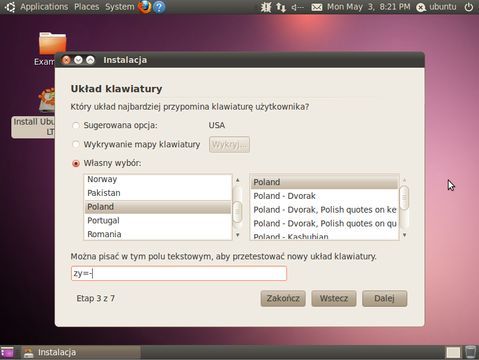The height and width of the screenshot is (360, 479).
Task: Click Instalacja taskbar button
Action: click(81, 352)
